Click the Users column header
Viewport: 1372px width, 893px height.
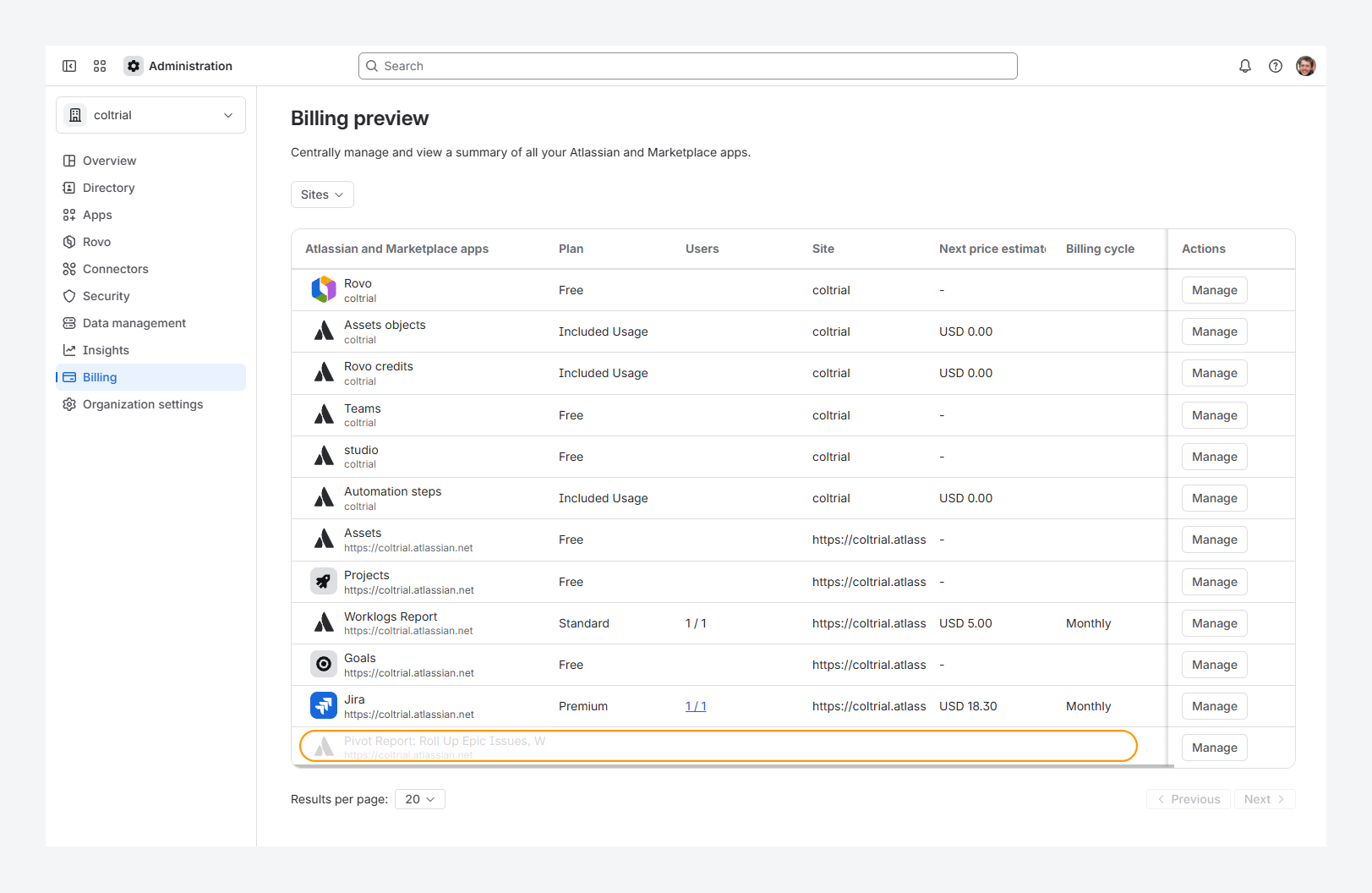coord(702,249)
